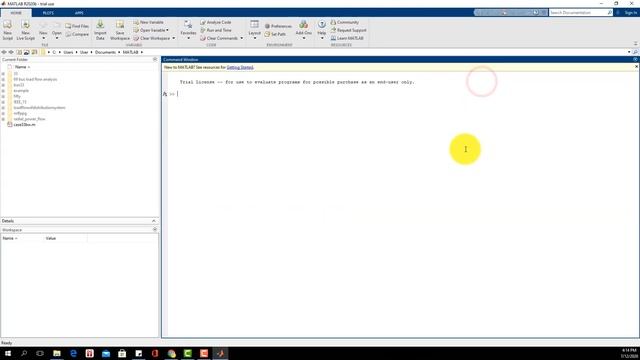Click New Variable
Screen dimensions: 640x360
(x=148, y=22)
